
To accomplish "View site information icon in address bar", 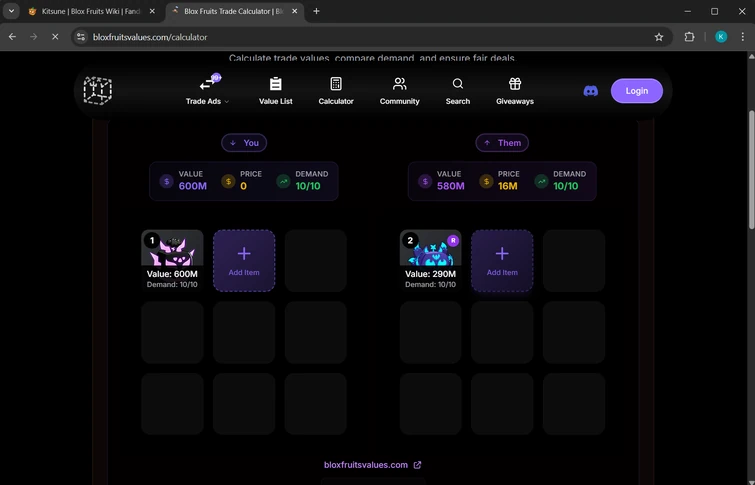I will click(81, 37).
